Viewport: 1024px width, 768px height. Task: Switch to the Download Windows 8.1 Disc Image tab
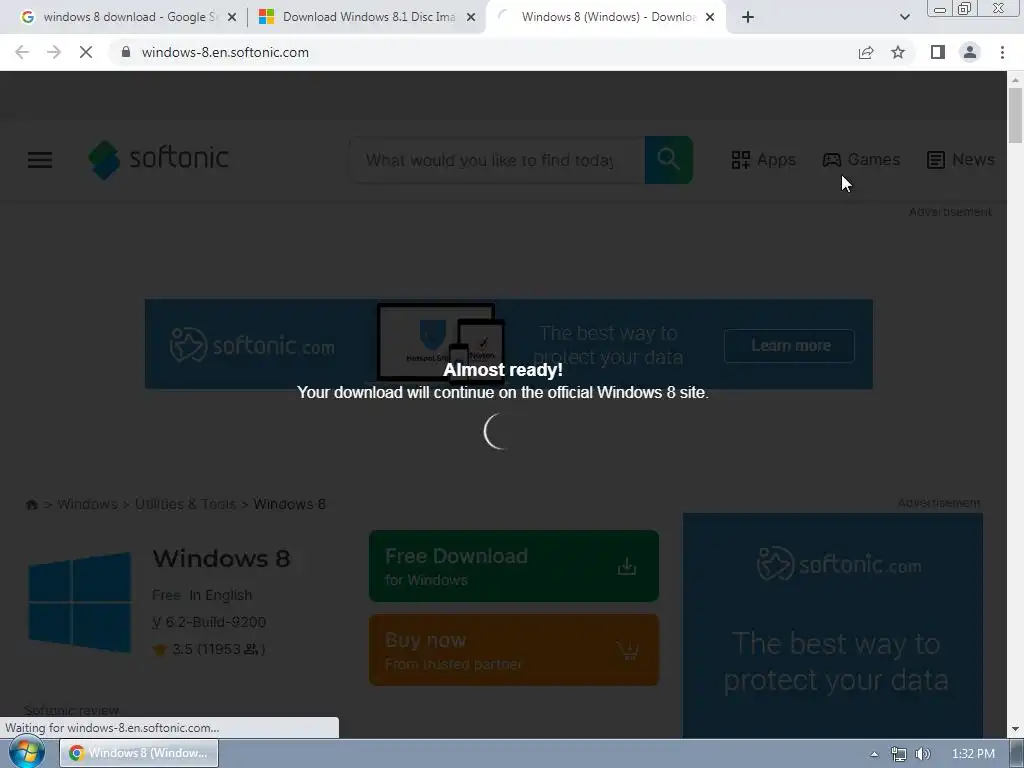[366, 17]
